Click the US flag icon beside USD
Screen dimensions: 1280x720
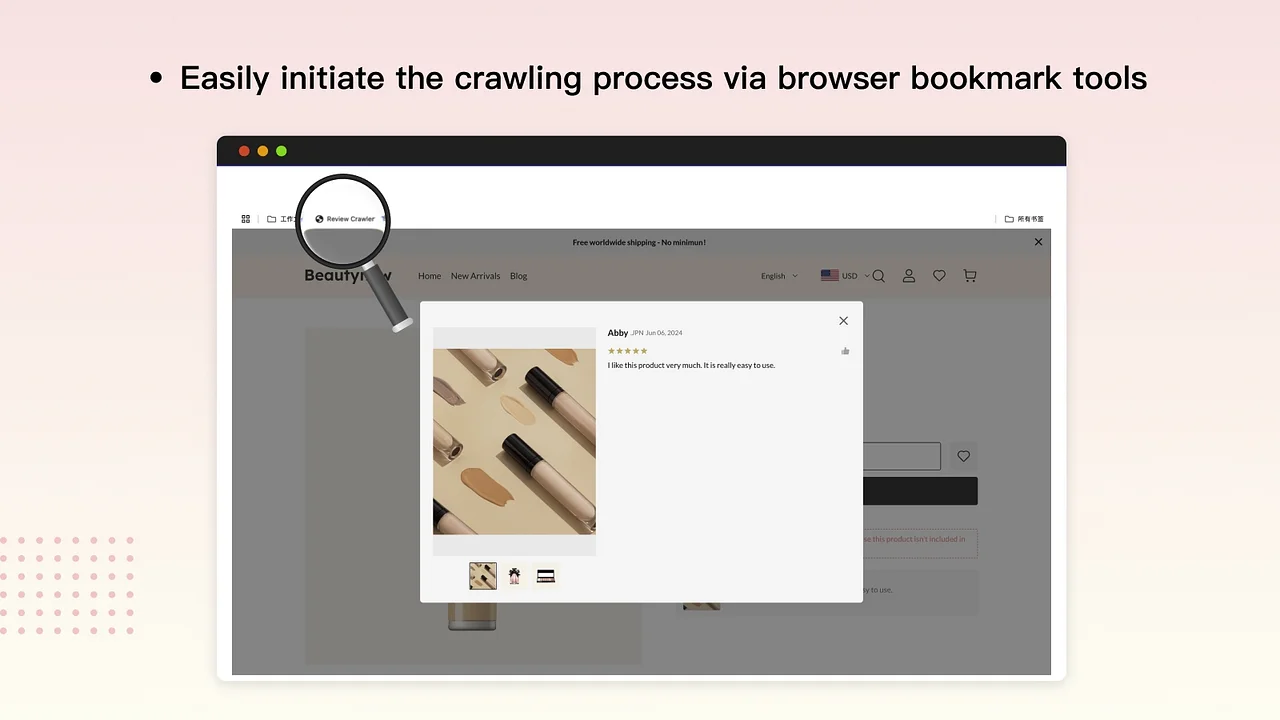tap(830, 275)
